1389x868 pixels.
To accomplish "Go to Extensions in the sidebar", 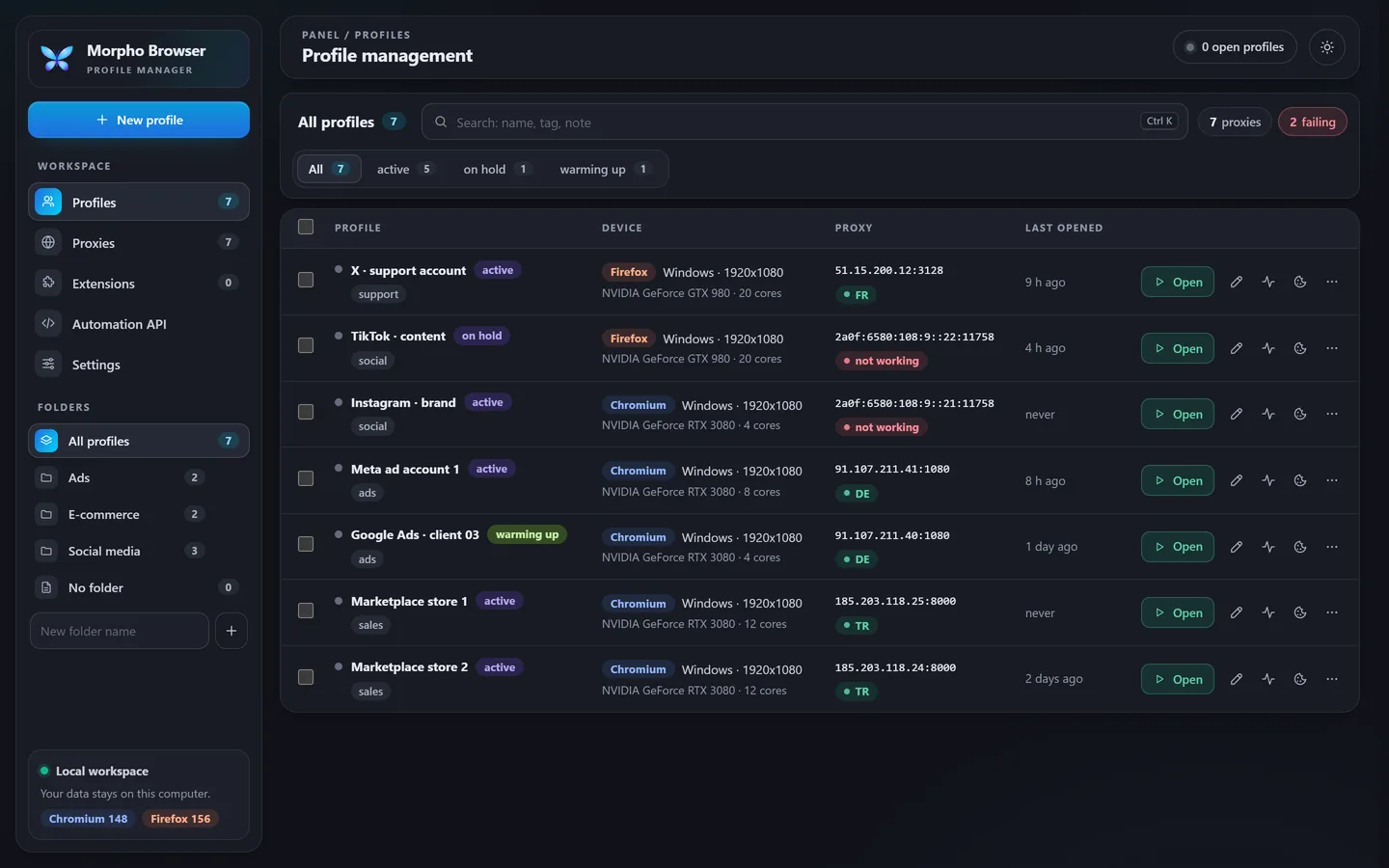I will coord(139,284).
